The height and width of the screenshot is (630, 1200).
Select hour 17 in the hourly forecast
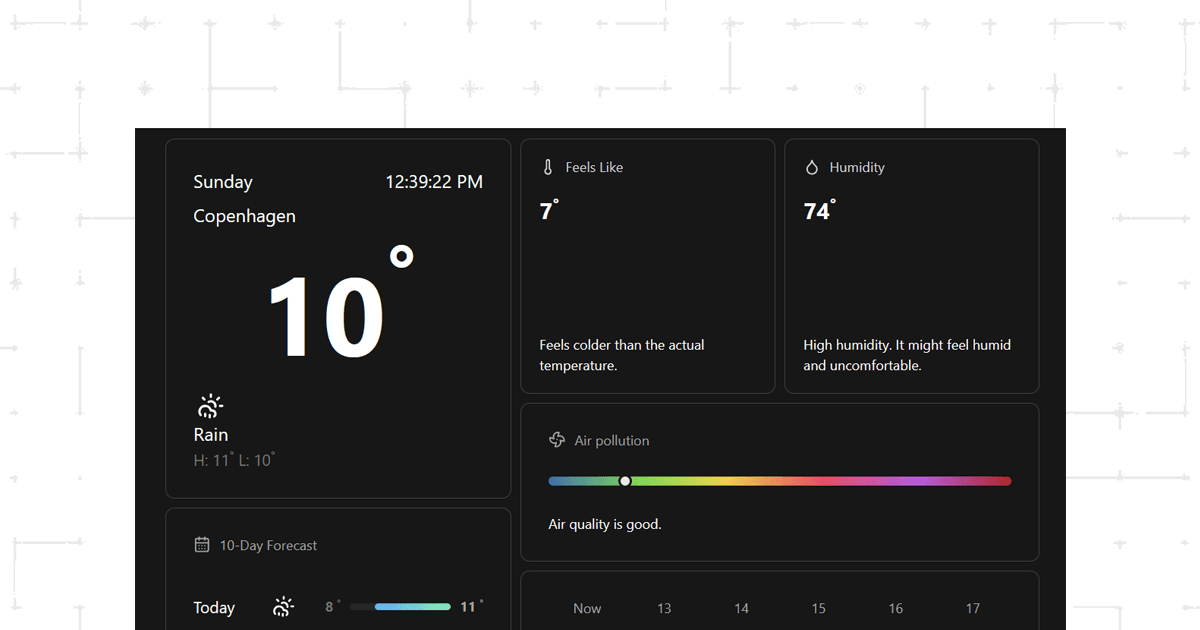coord(972,608)
